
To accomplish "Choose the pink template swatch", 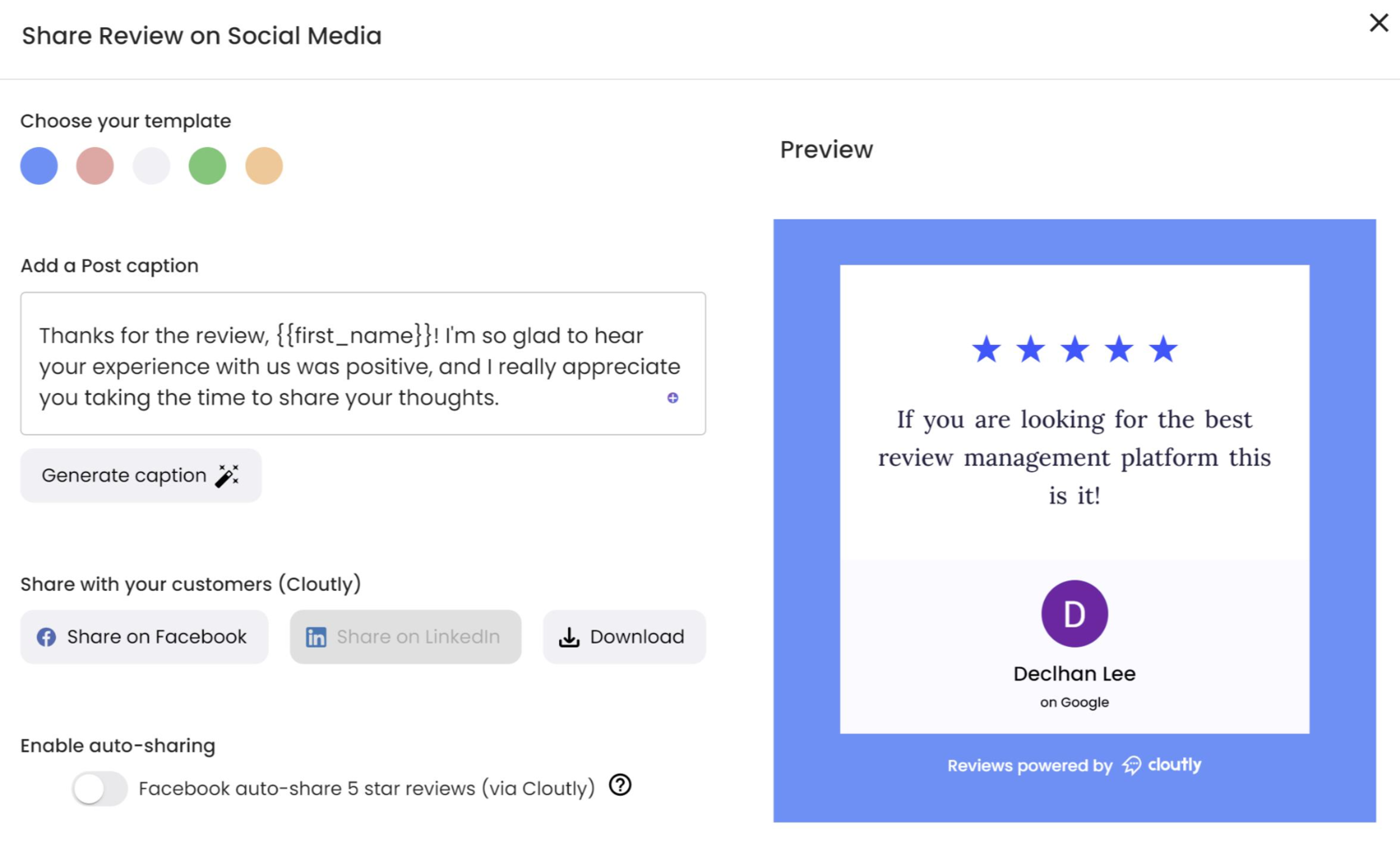I will pos(95,165).
